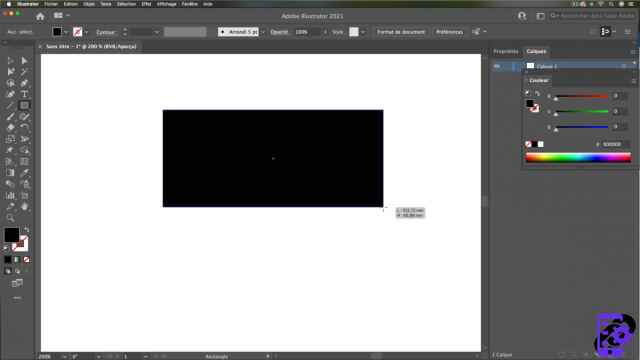The height and width of the screenshot is (360, 640).
Task: Switch to the Propriétés tab
Action: pos(506,51)
